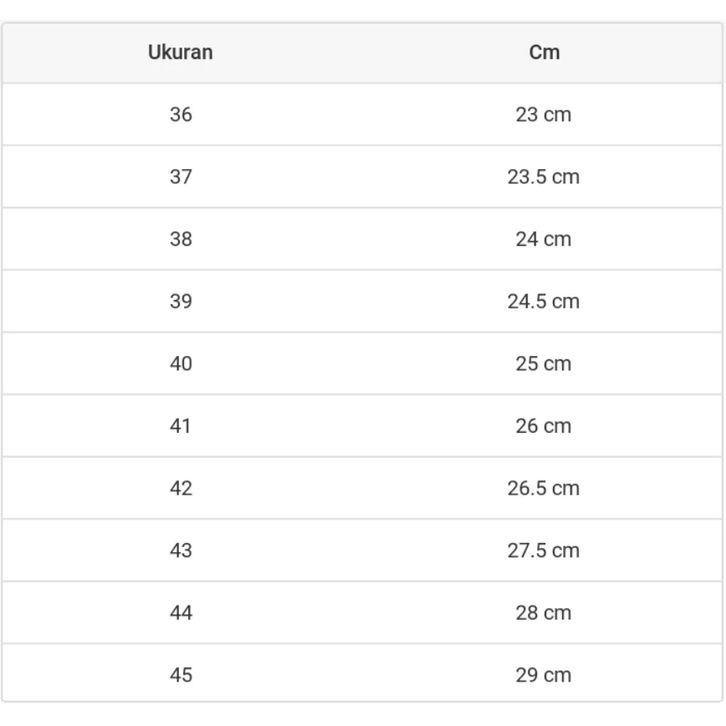Viewport: 726px width, 726px height.
Task: Select size 40 cell
Action: click(x=180, y=364)
